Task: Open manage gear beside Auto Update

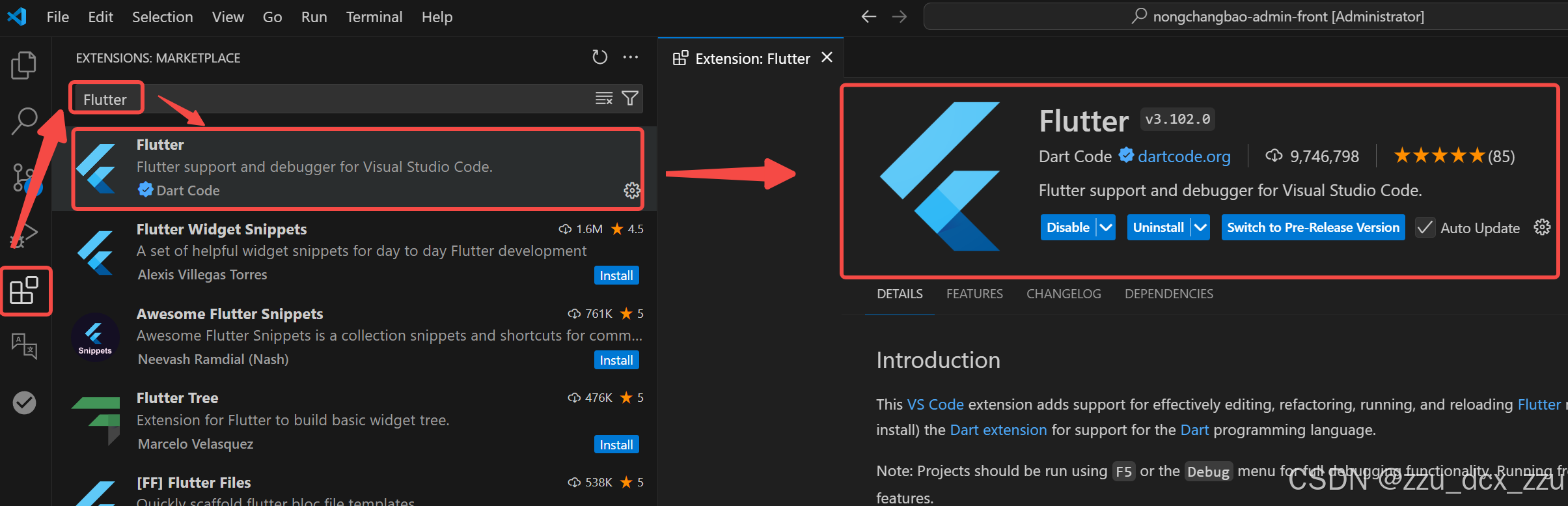Action: point(1542,227)
